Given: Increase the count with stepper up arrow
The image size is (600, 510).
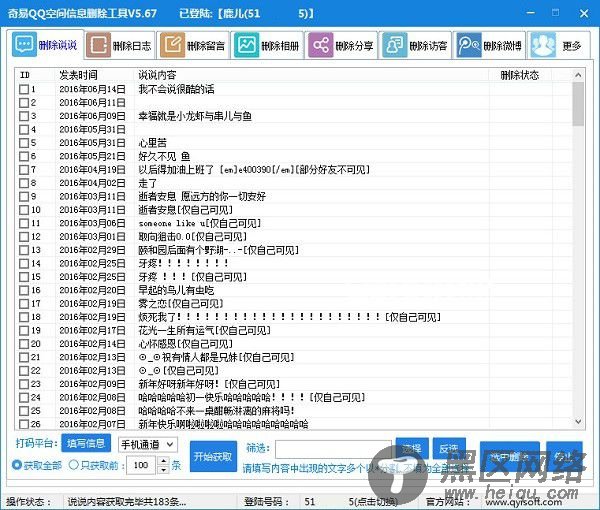Looking at the screenshot, I should tap(163, 461).
